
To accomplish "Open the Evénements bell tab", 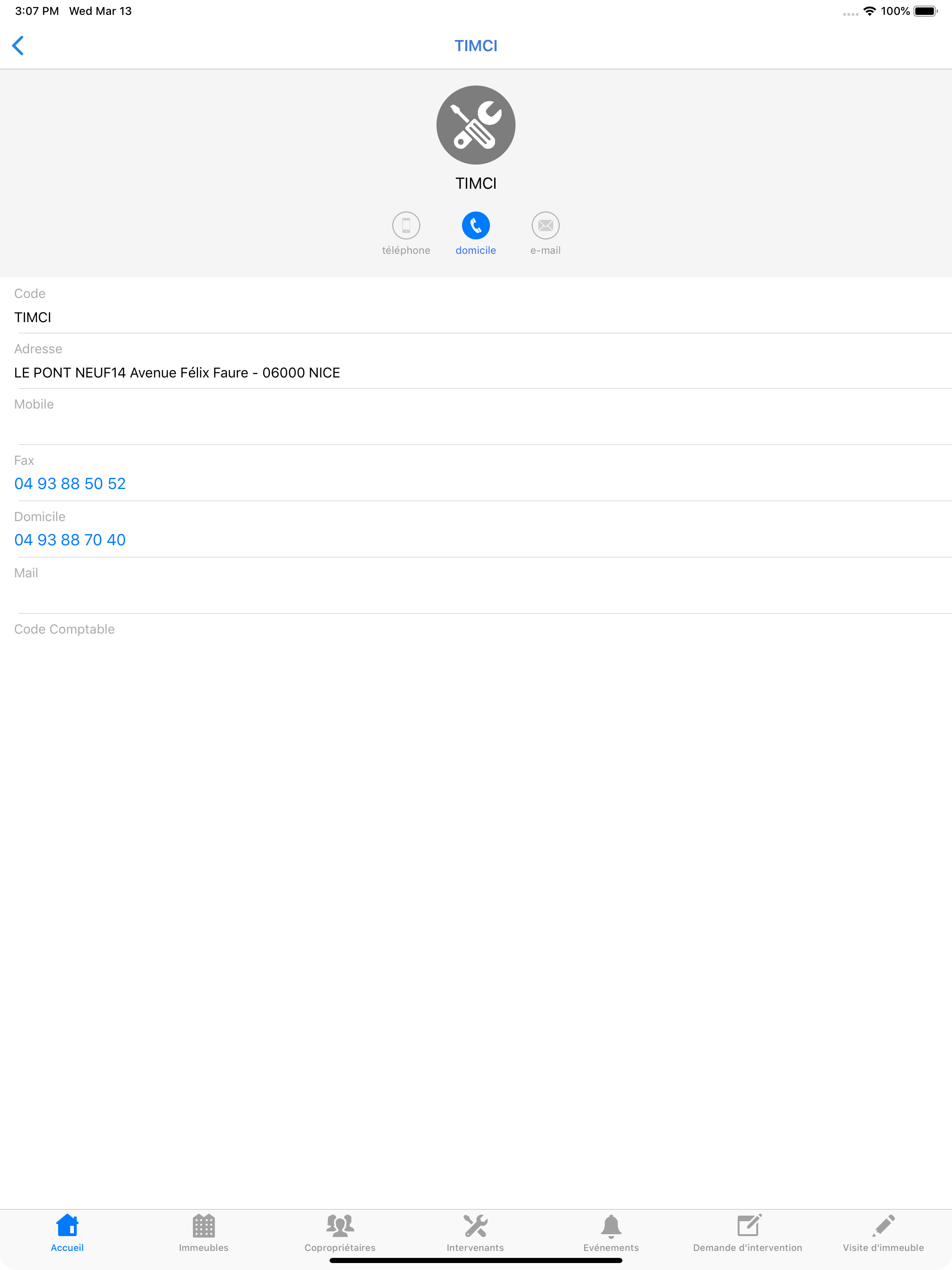I will tap(611, 1233).
